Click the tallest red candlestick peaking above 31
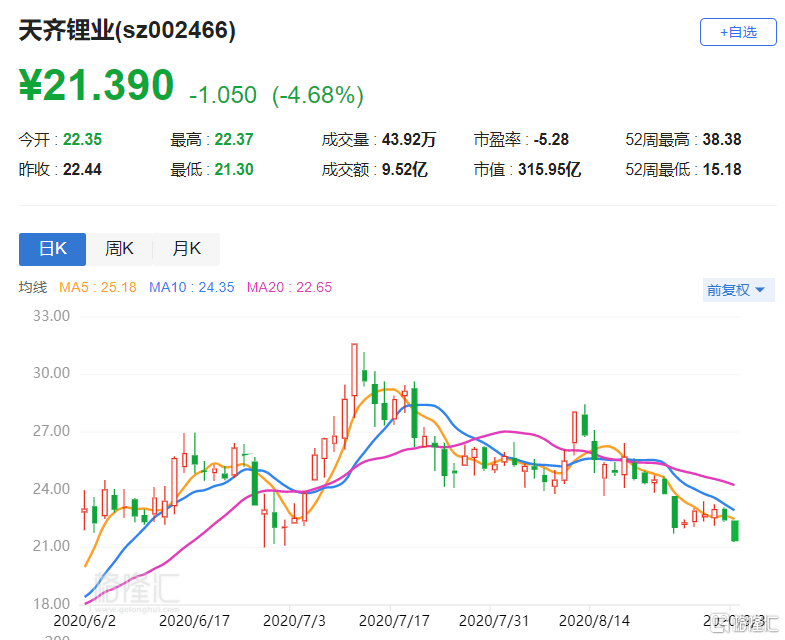Screen dimensions: 785x640 click(354, 370)
